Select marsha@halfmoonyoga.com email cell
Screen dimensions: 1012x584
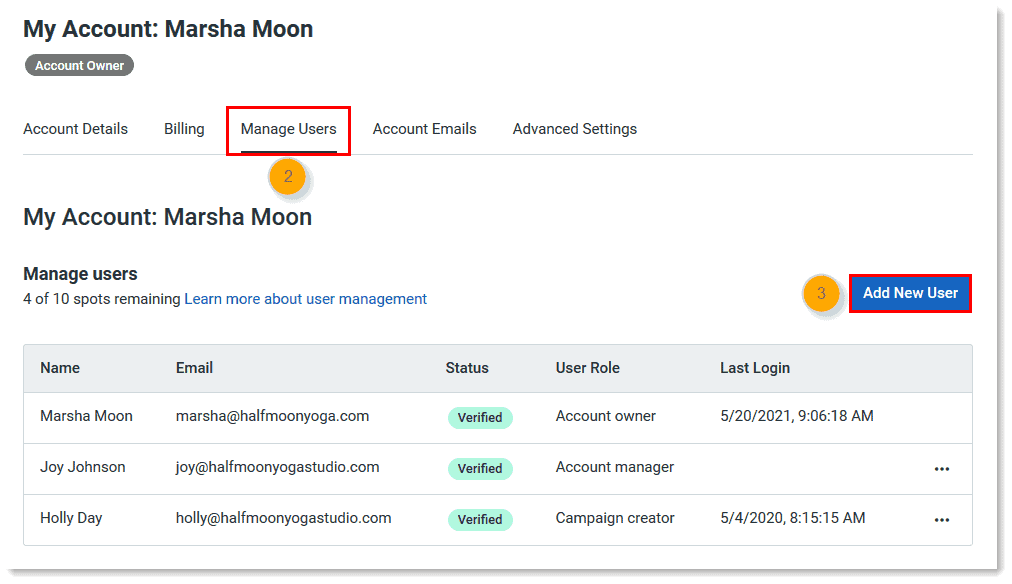click(x=272, y=416)
